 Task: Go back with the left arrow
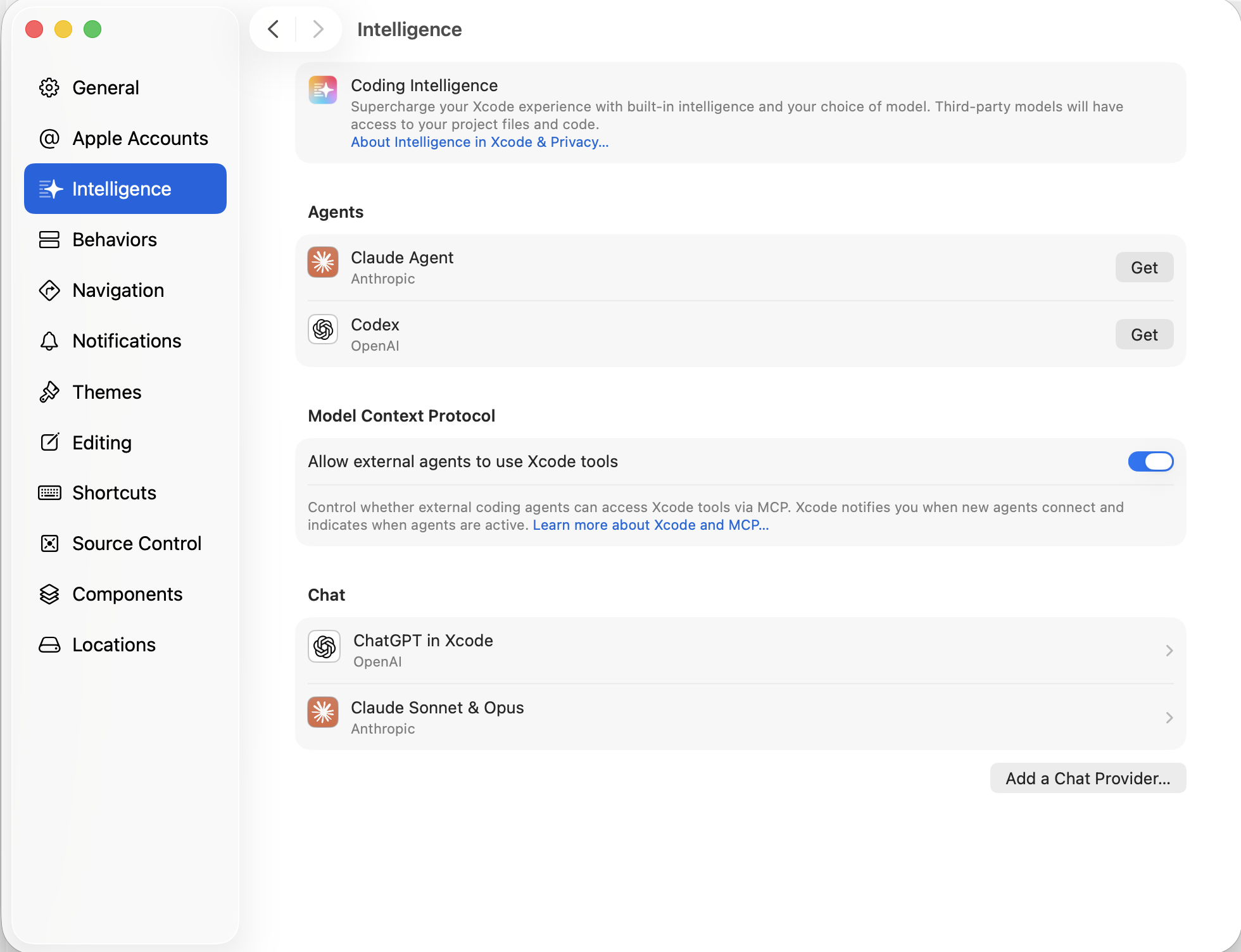point(274,29)
